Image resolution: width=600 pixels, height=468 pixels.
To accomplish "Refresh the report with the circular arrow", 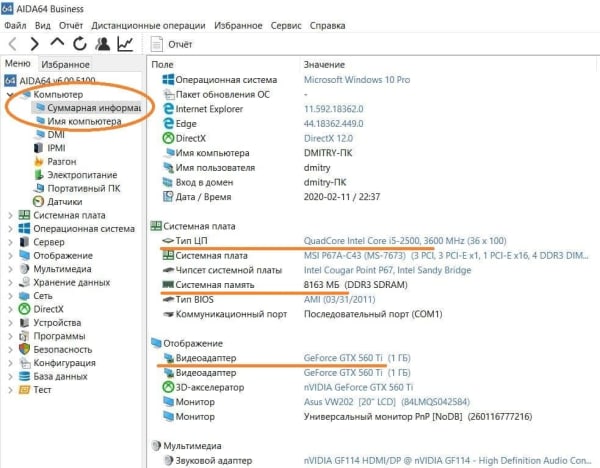I will pos(80,44).
